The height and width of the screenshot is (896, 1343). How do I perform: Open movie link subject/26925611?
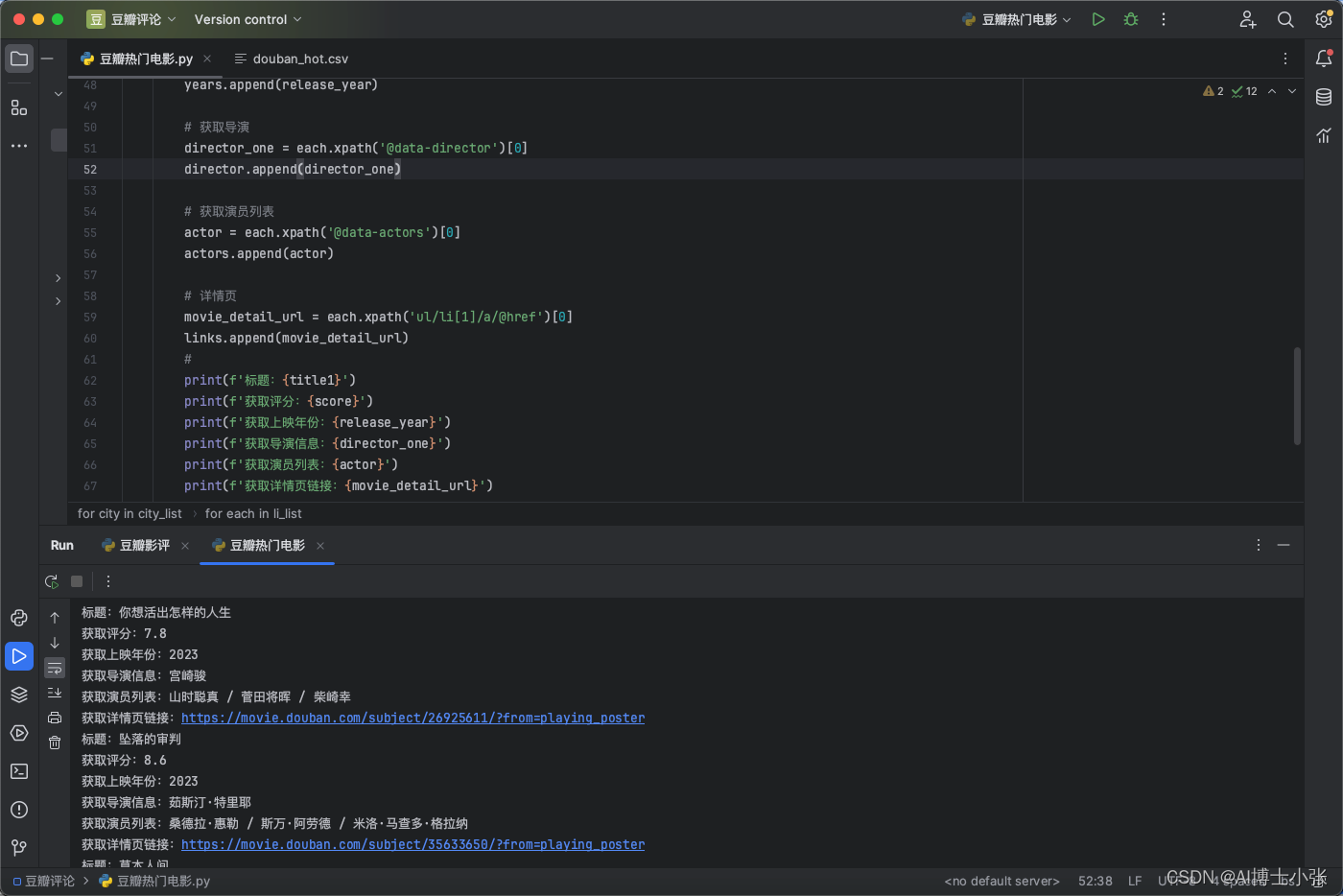point(412,718)
